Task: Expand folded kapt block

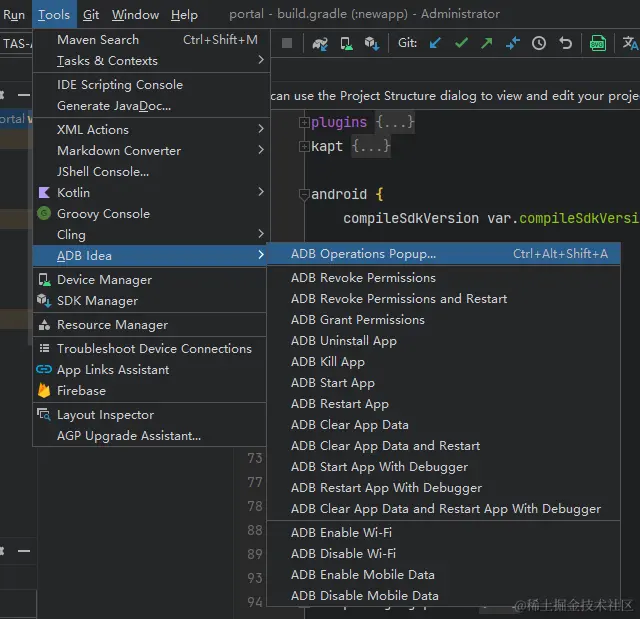Action: [x=304, y=146]
